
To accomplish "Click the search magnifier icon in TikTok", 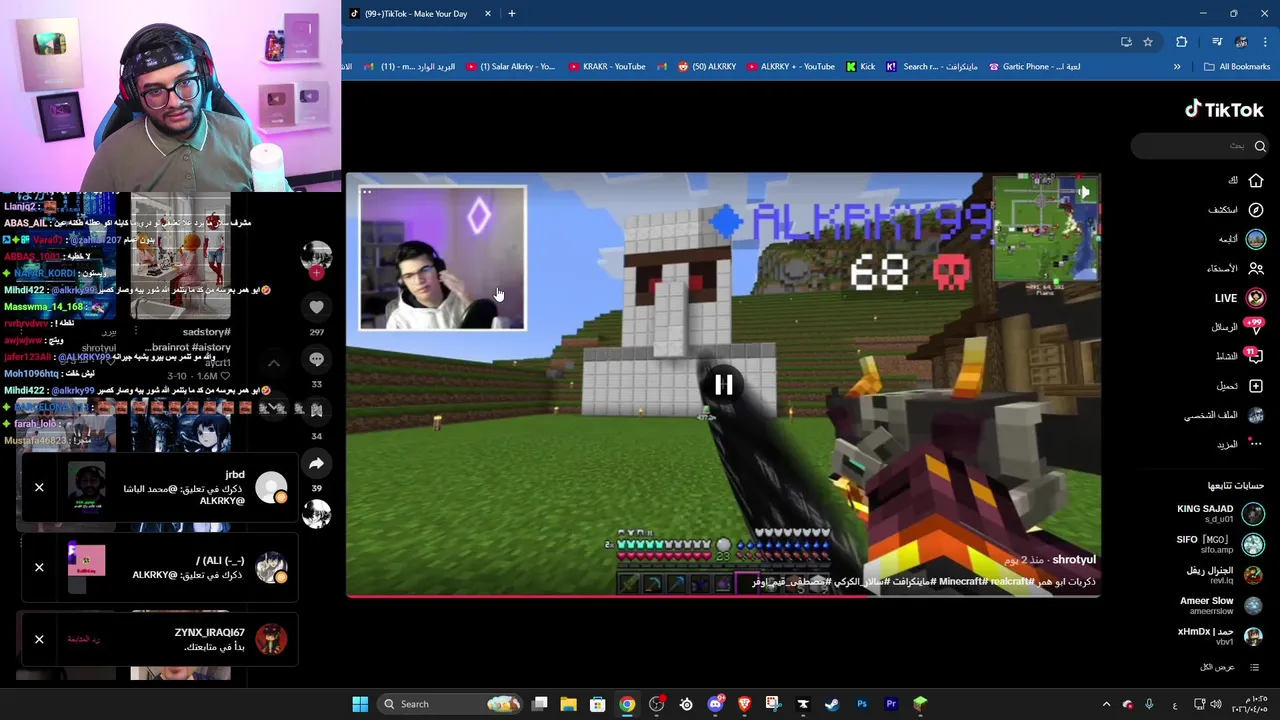I will pos(1260,146).
